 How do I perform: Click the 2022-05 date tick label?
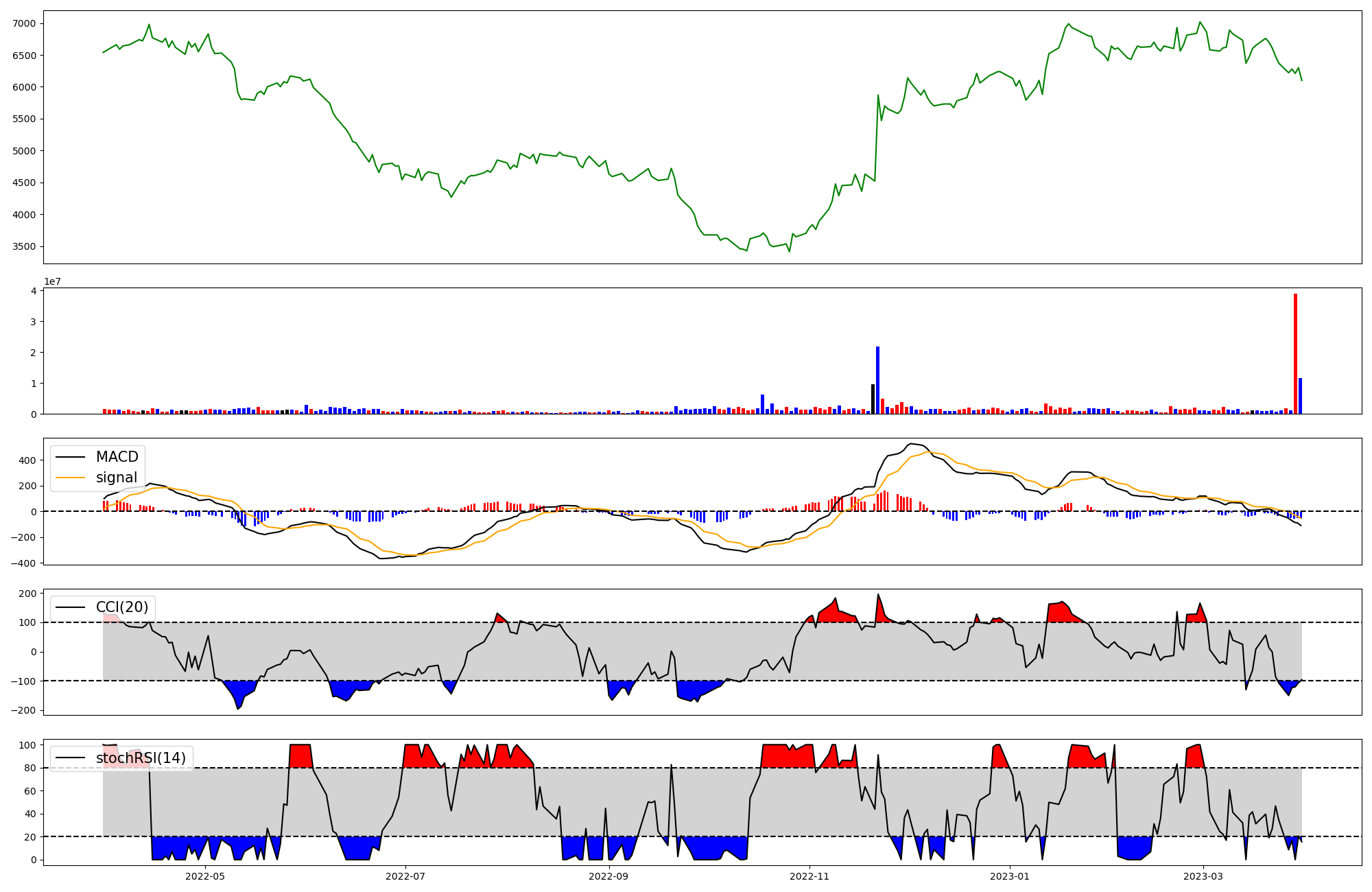[x=204, y=876]
